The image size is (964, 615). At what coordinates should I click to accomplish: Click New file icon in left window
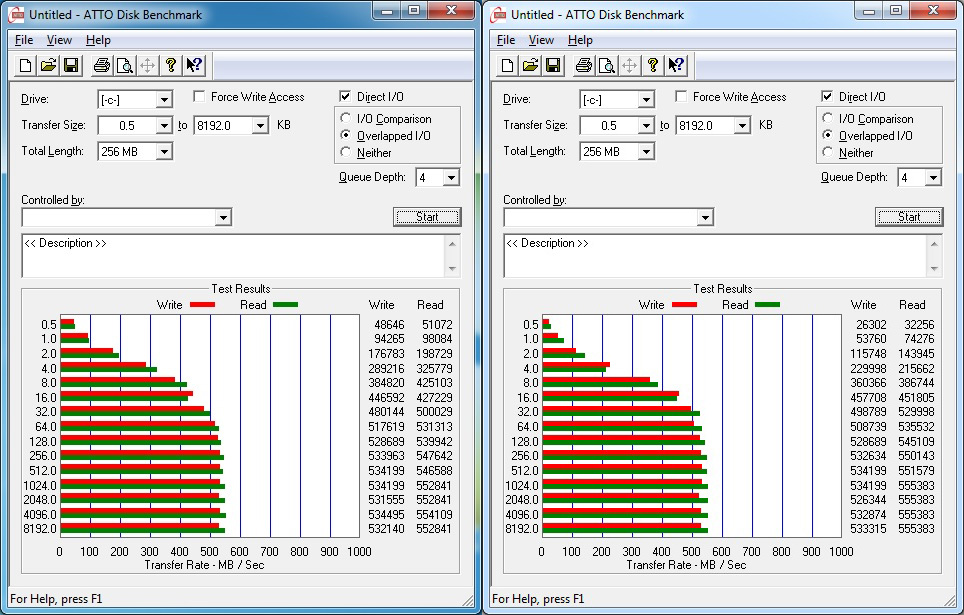tap(26, 65)
